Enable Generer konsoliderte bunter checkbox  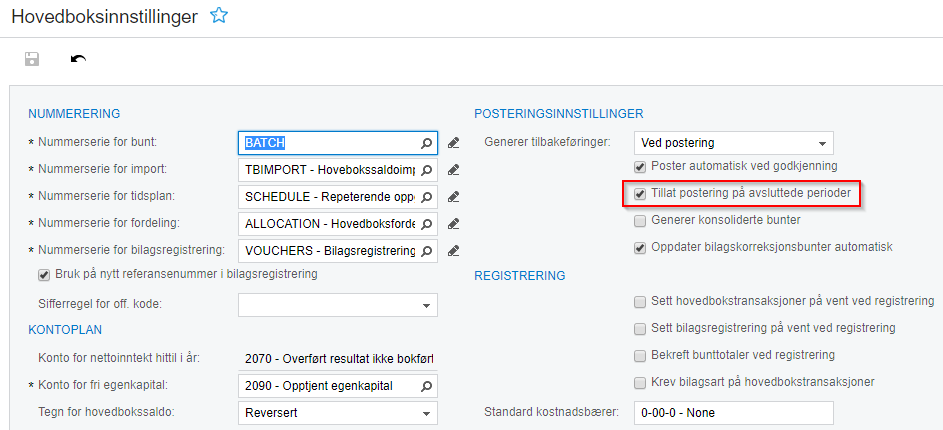[640, 220]
